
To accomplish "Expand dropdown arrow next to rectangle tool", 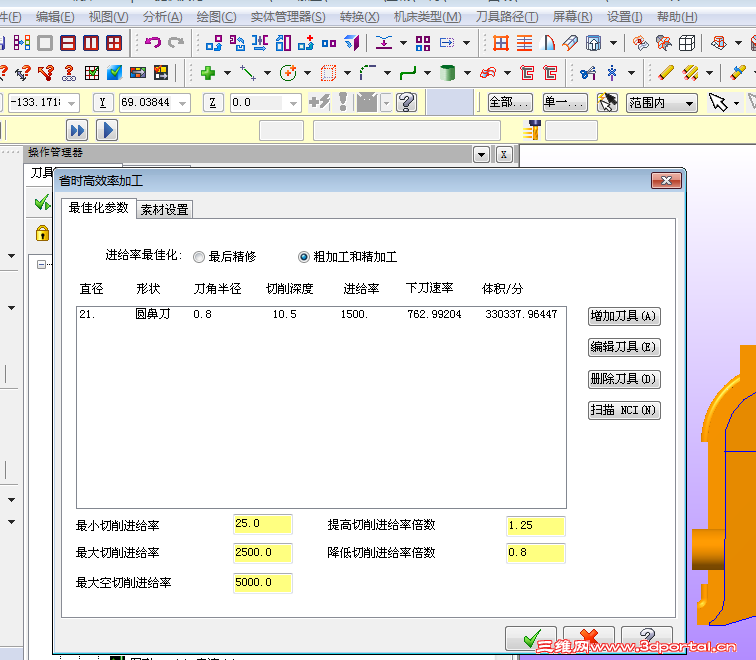I will click(x=347, y=73).
